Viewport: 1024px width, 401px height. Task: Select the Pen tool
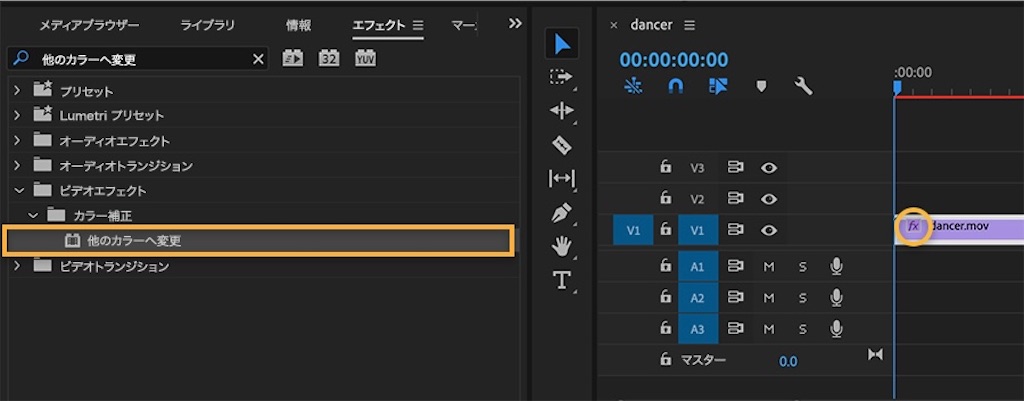(562, 212)
